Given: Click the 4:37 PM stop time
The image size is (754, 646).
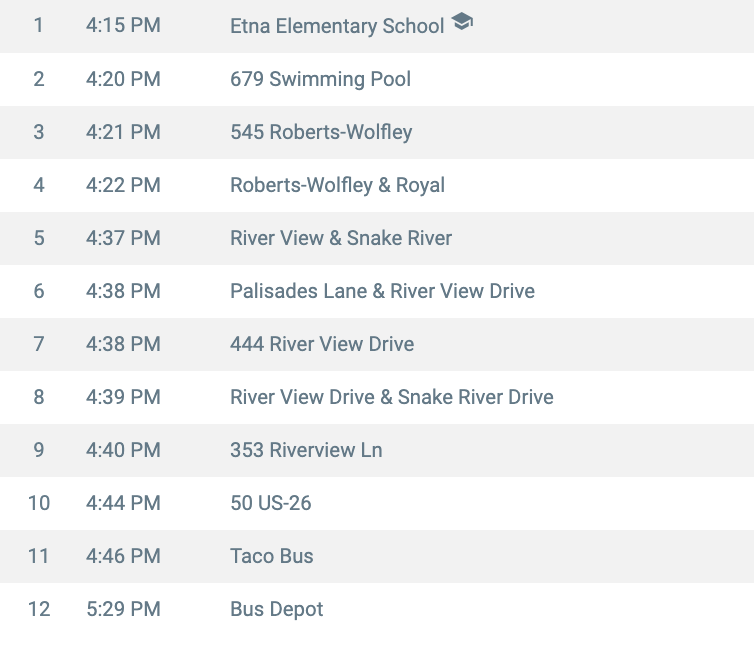Looking at the screenshot, I should click(123, 238).
